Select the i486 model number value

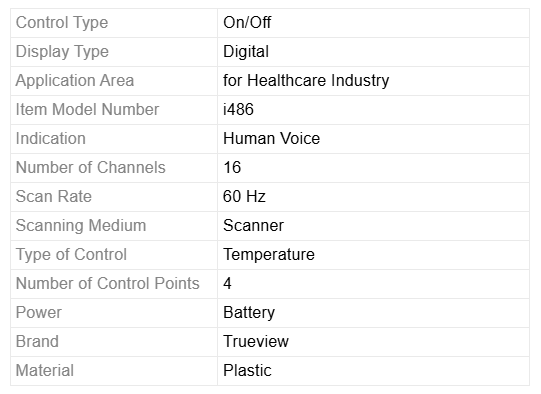pos(238,110)
